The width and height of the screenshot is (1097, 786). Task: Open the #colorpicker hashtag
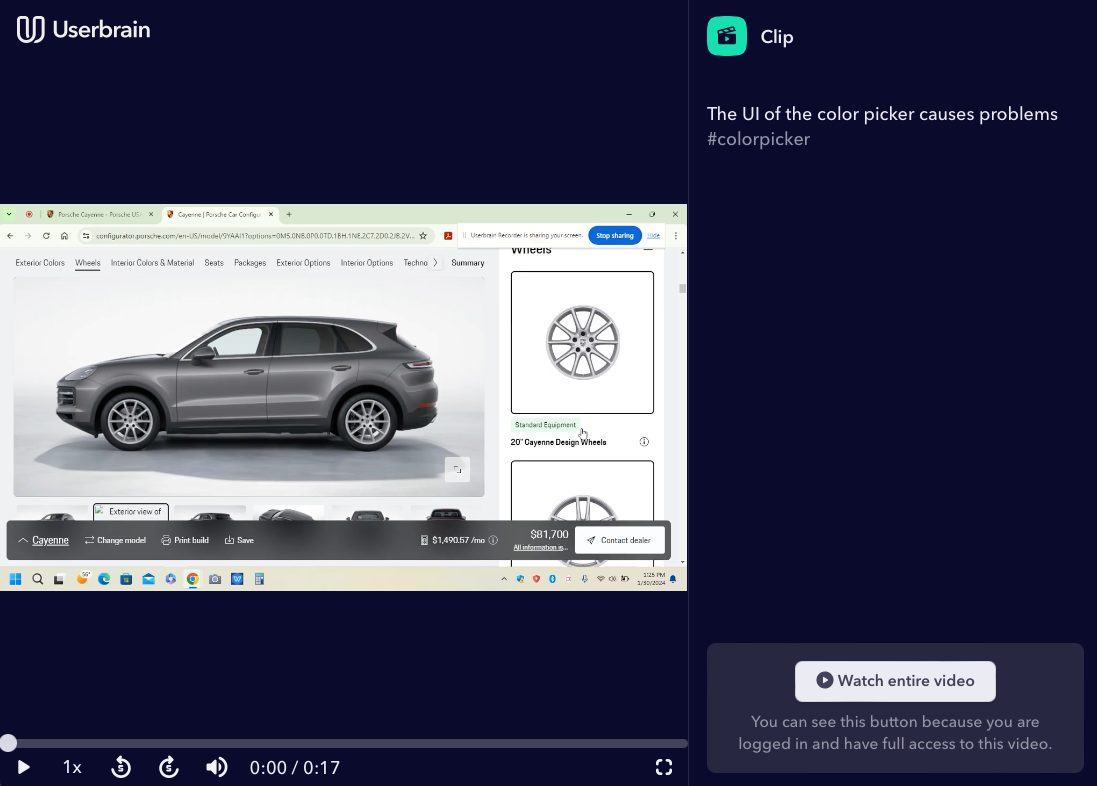758,139
